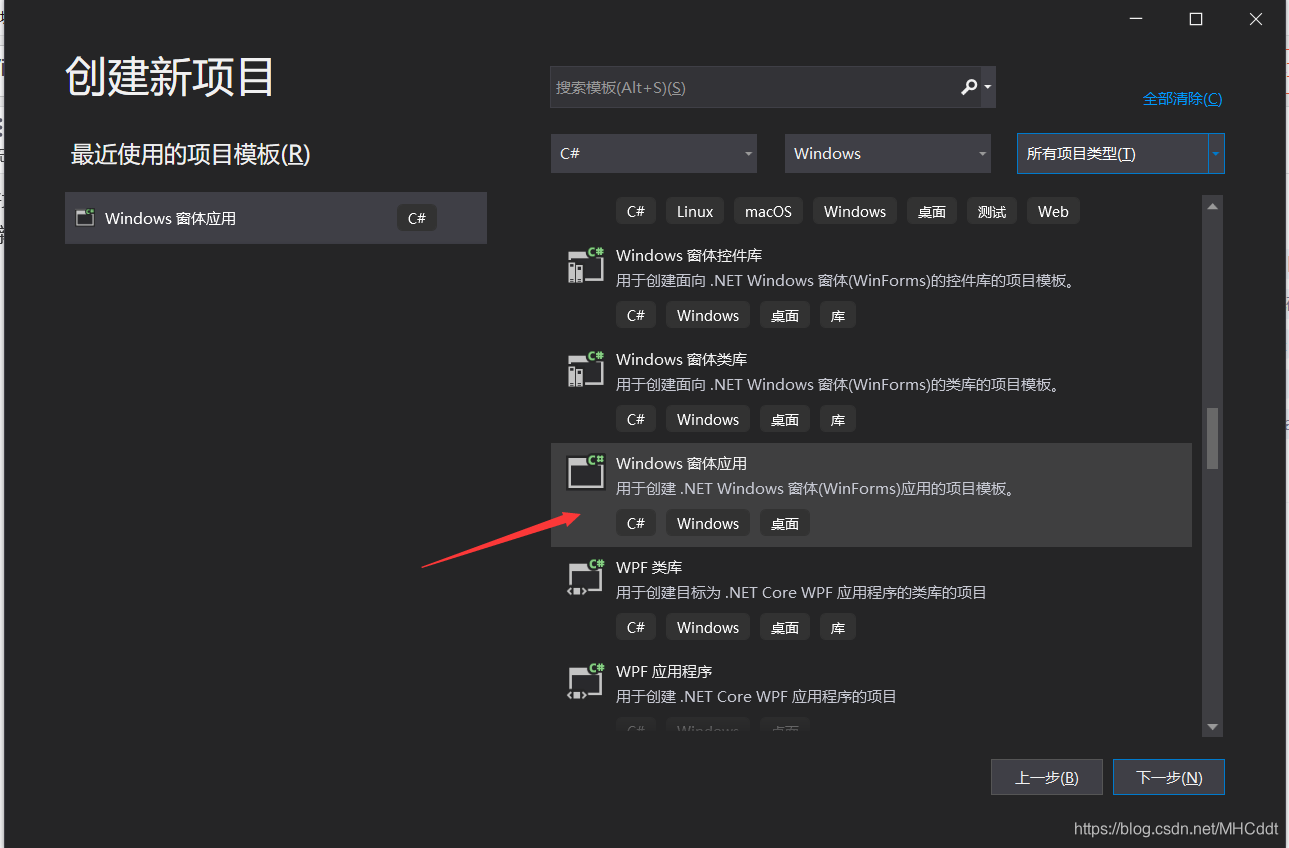Close the create project dialog
Screen dimensions: 1289x848
tap(1256, 19)
